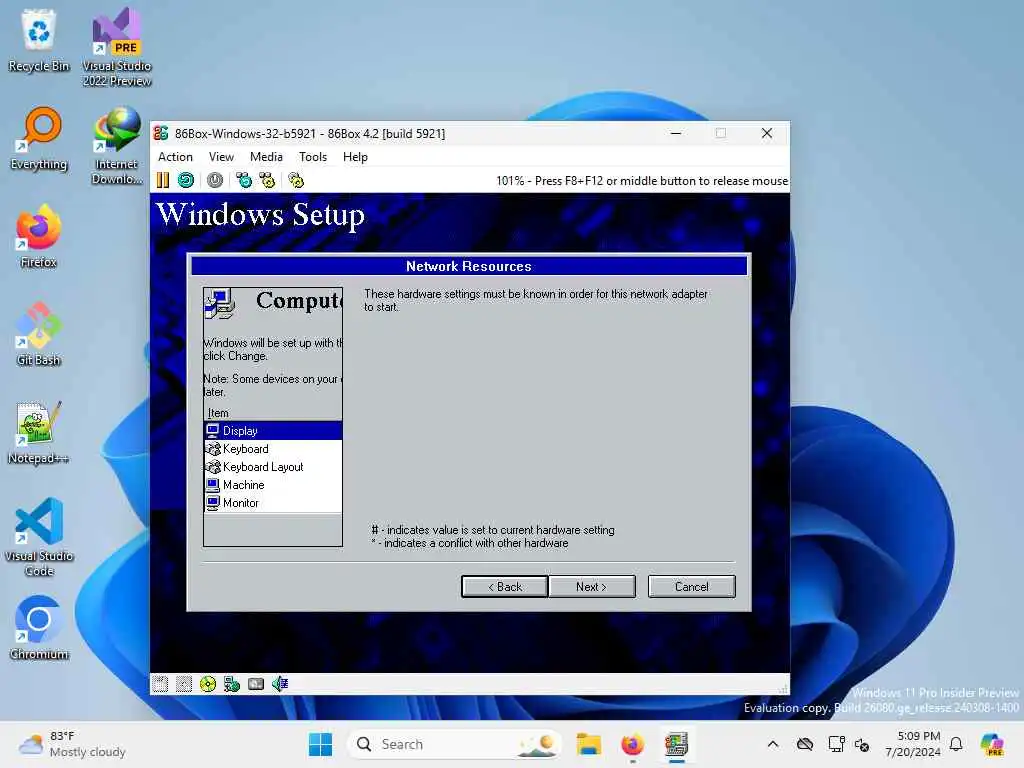The width and height of the screenshot is (1024, 768).
Task: Click Next in Network Resources dialog
Action: pos(592,586)
